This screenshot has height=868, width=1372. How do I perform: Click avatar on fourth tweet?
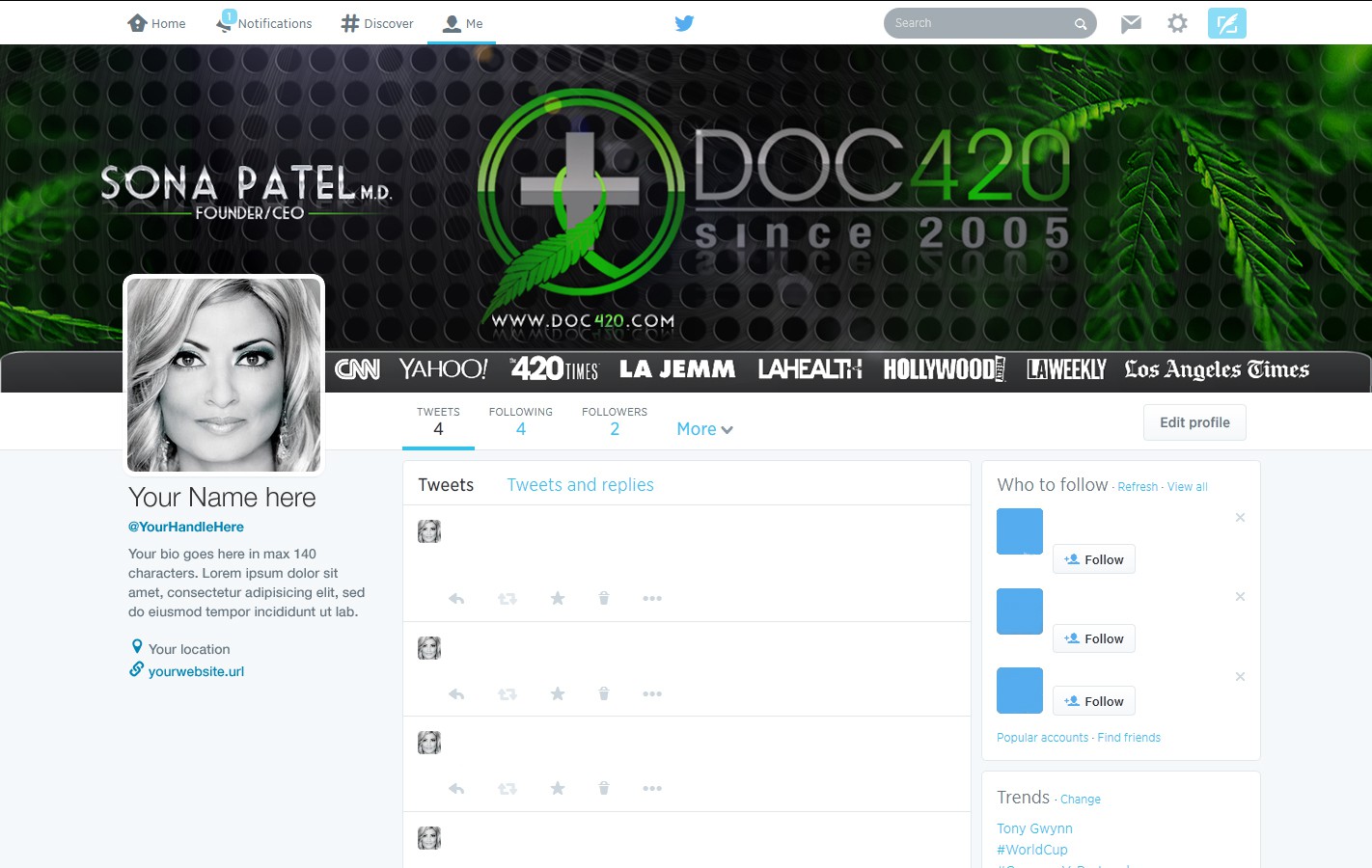coord(429,838)
